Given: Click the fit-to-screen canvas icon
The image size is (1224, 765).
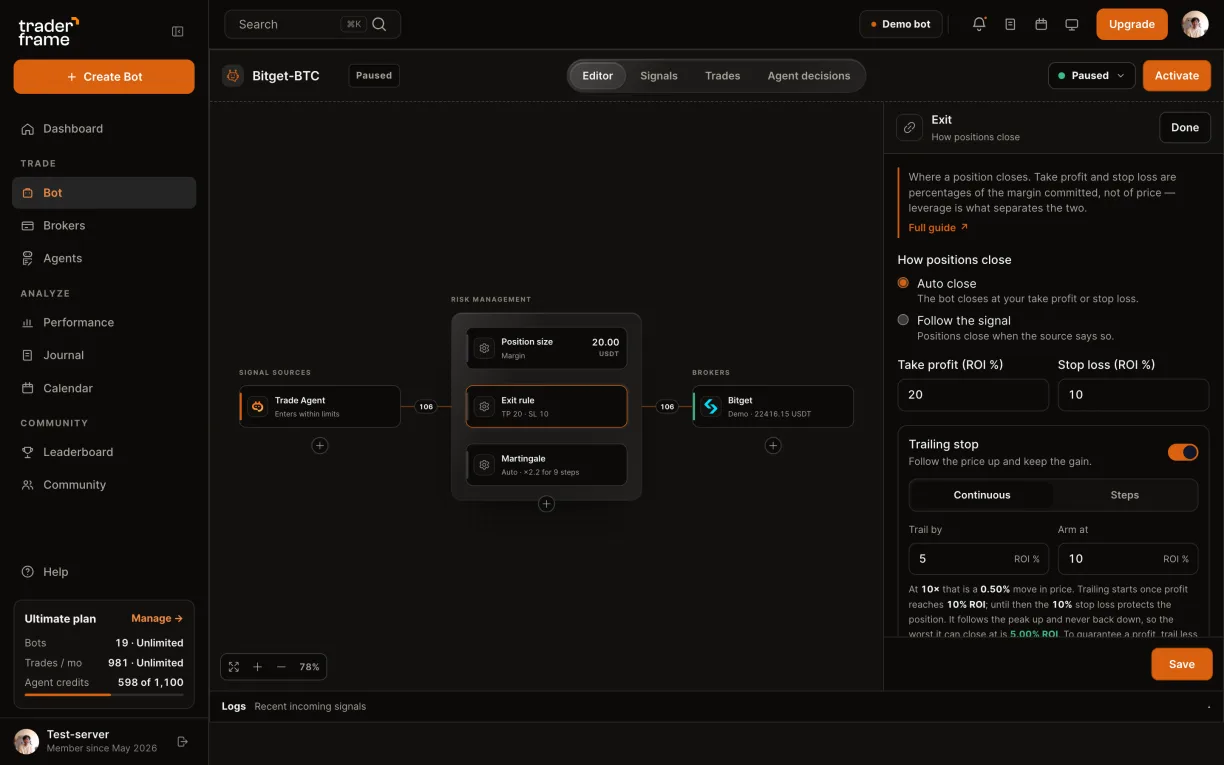Looking at the screenshot, I should coord(234,667).
